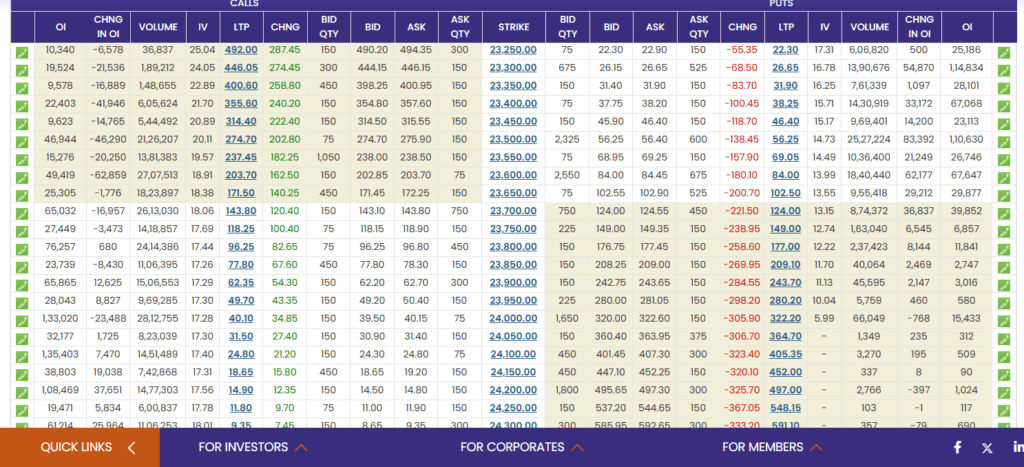Expand the For Corporates menu
1024x467 pixels.
coord(522,447)
